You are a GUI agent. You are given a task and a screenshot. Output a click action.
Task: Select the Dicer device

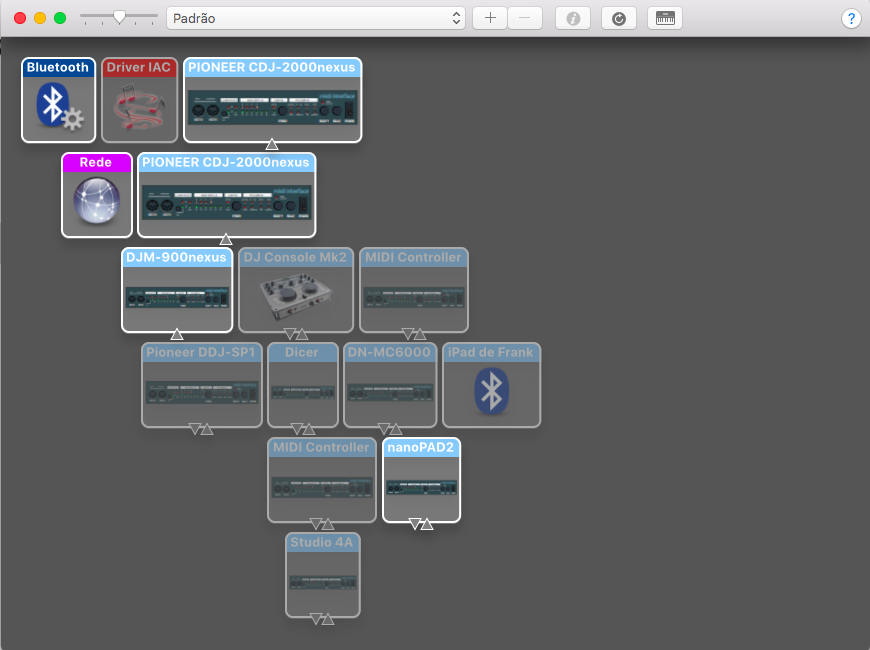point(303,385)
